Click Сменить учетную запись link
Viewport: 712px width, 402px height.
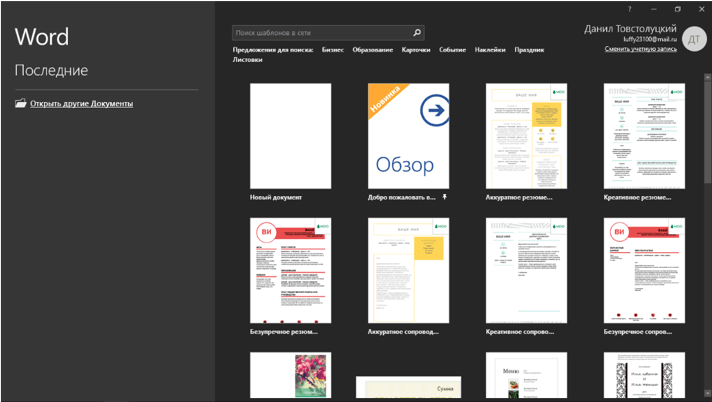click(641, 49)
